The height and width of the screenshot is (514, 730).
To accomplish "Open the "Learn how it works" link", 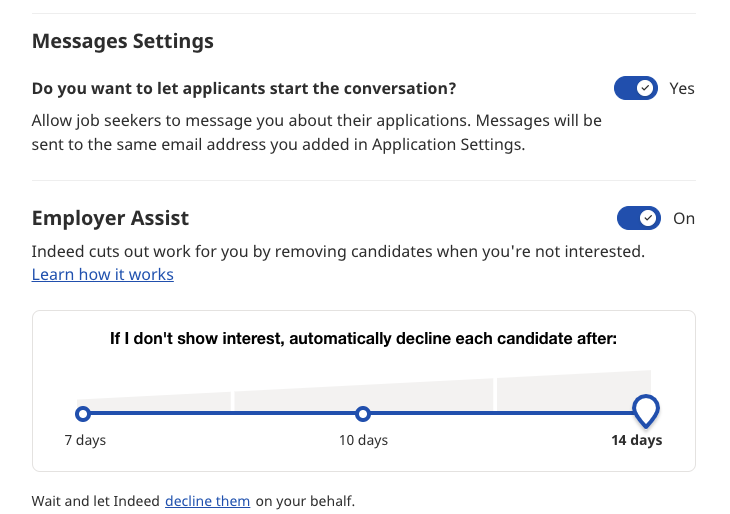I will point(103,274).
